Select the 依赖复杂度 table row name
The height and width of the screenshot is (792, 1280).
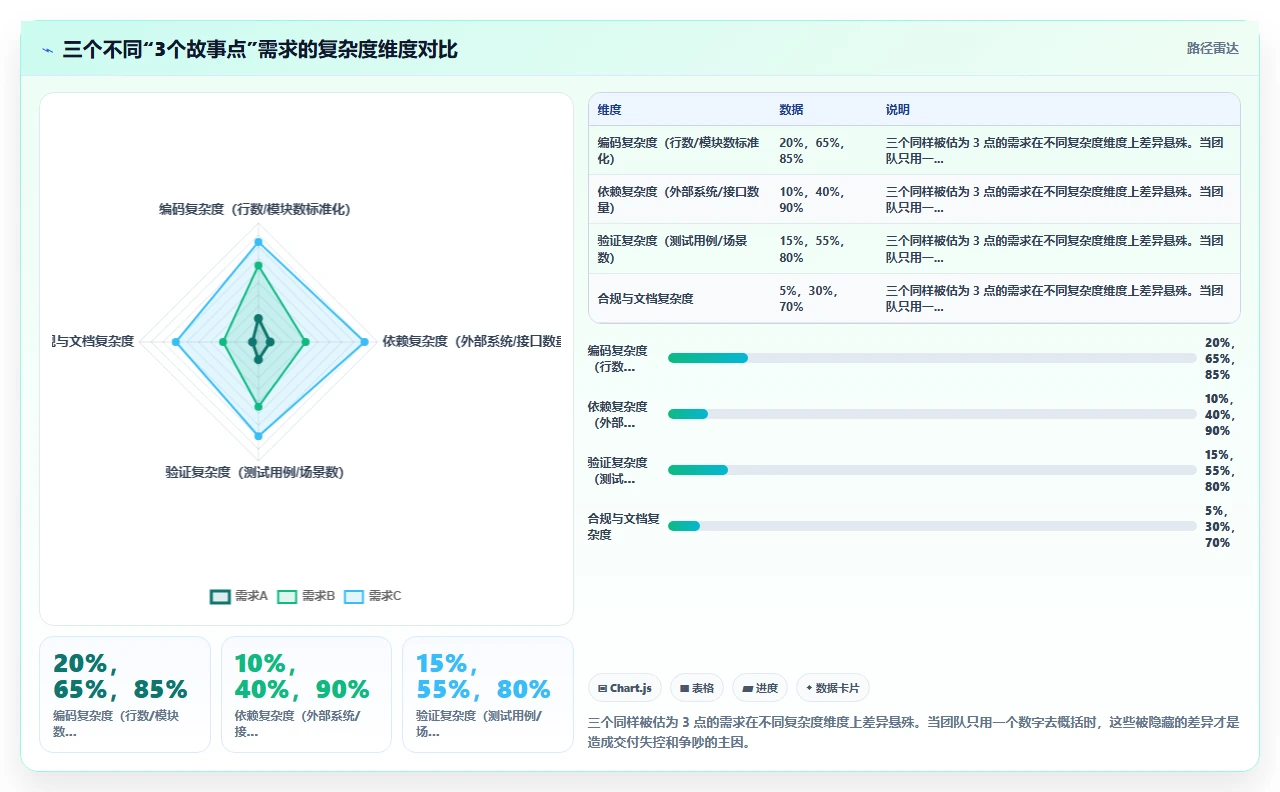coord(677,199)
